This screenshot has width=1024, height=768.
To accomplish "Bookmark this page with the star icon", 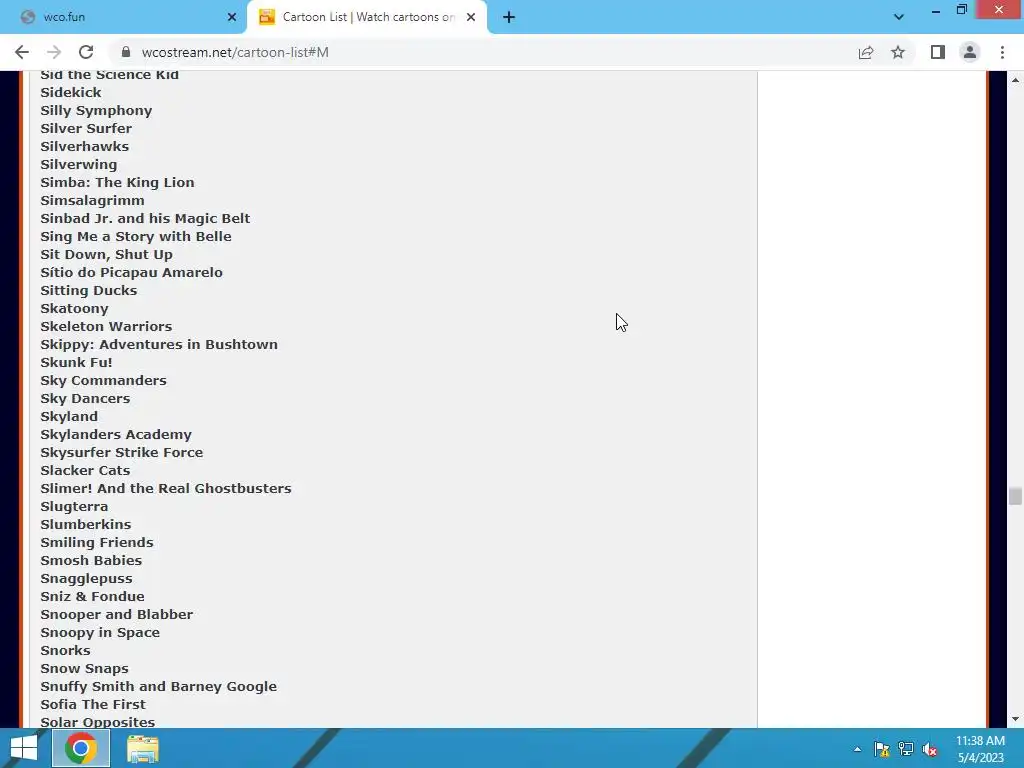I will pos(898,52).
